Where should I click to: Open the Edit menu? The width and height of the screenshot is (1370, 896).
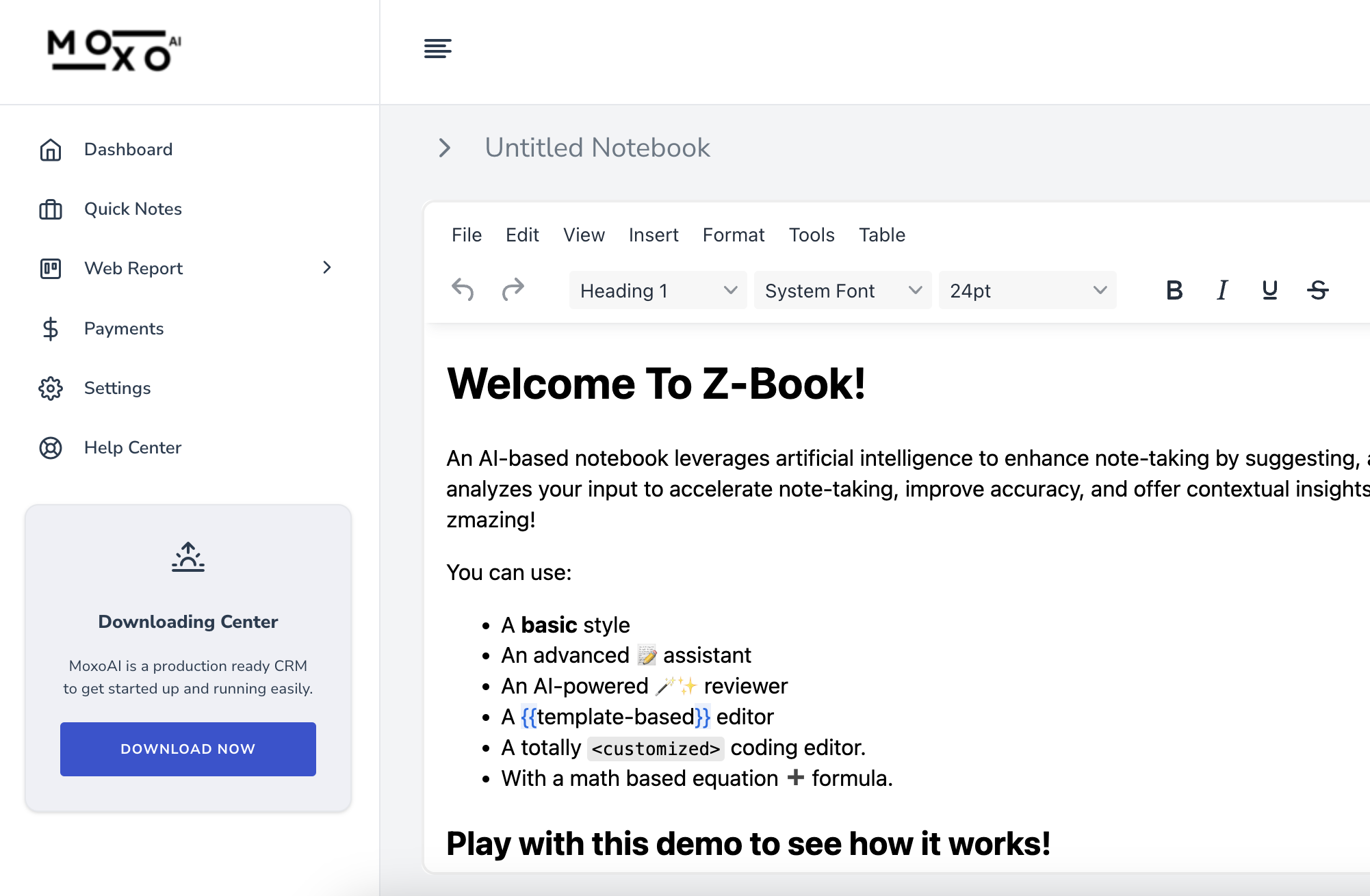click(x=522, y=235)
